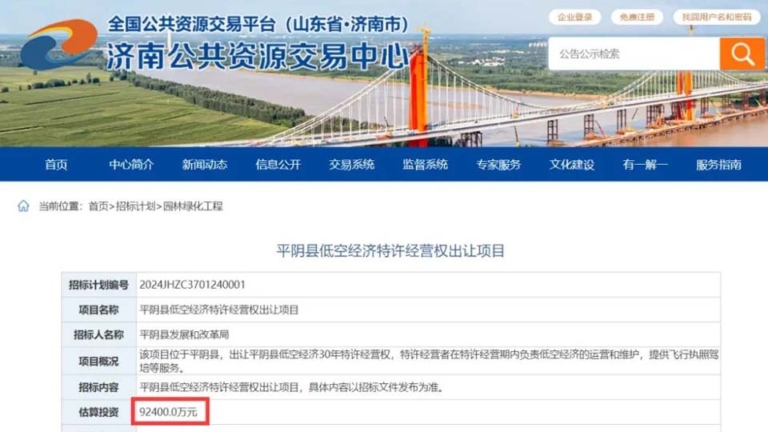768x432 pixels.
Task: Click 找回用户名和密码 link
Action: (717, 17)
